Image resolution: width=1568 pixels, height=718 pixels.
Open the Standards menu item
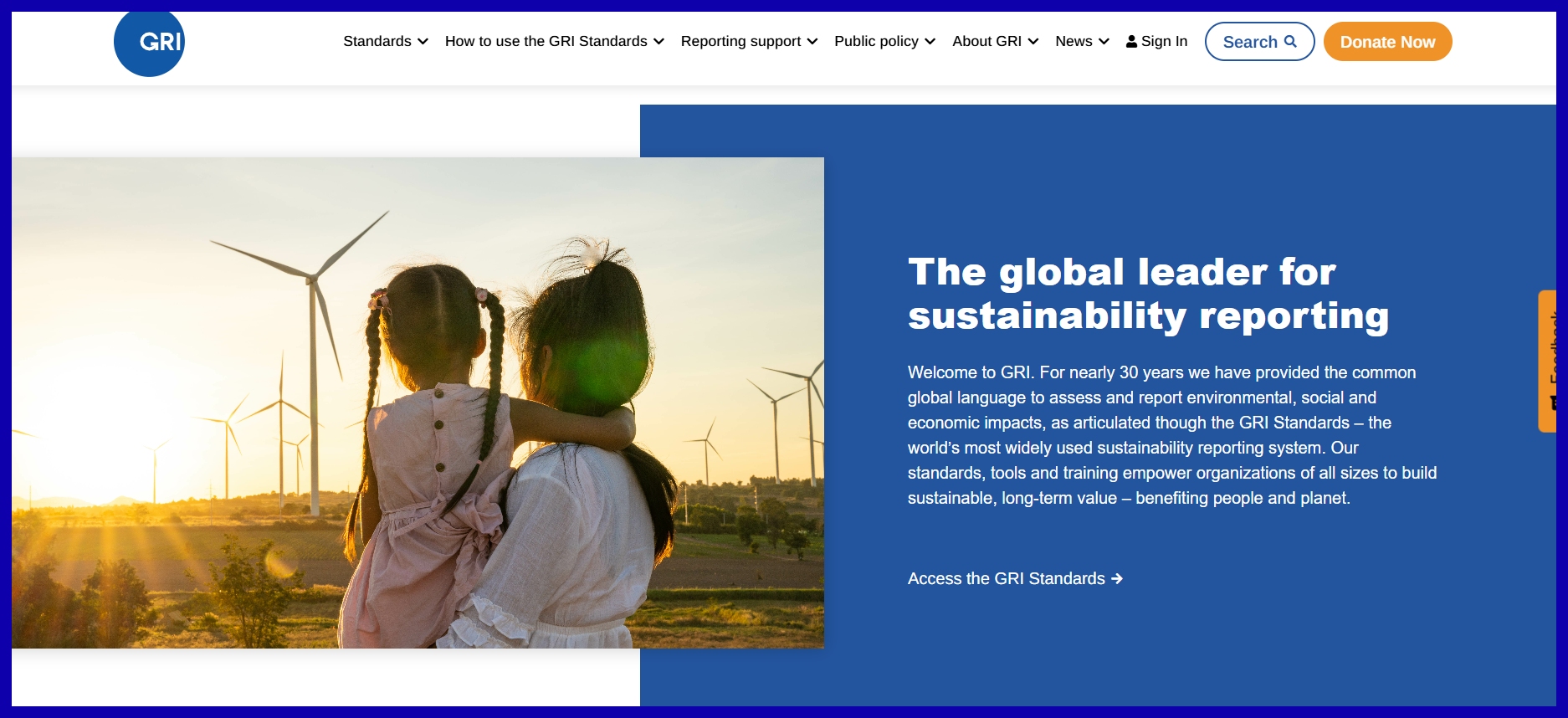pos(377,42)
